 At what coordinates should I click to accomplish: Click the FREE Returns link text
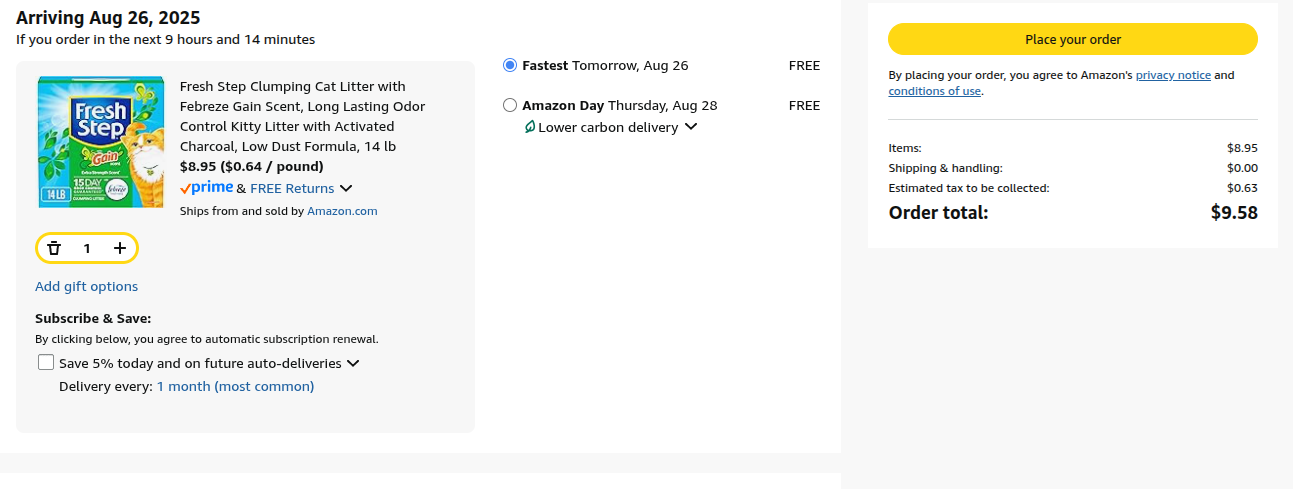(x=292, y=188)
